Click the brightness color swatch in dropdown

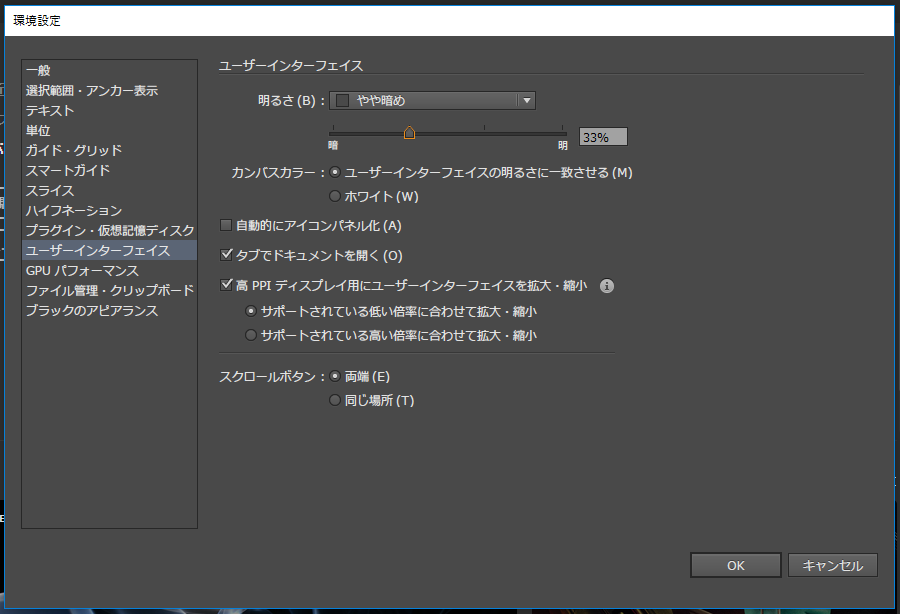(x=342, y=100)
